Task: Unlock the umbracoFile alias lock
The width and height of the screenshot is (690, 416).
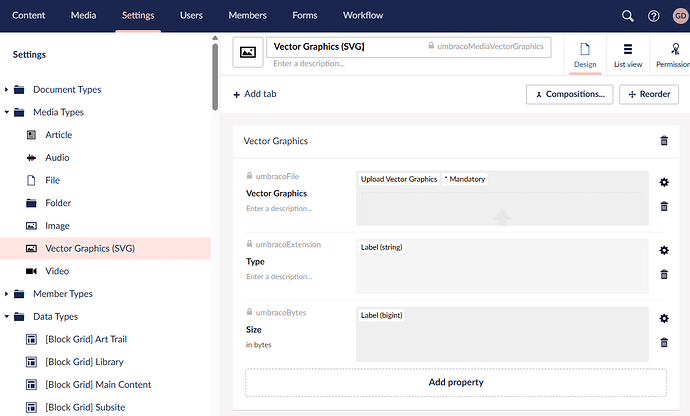Action: click(250, 176)
